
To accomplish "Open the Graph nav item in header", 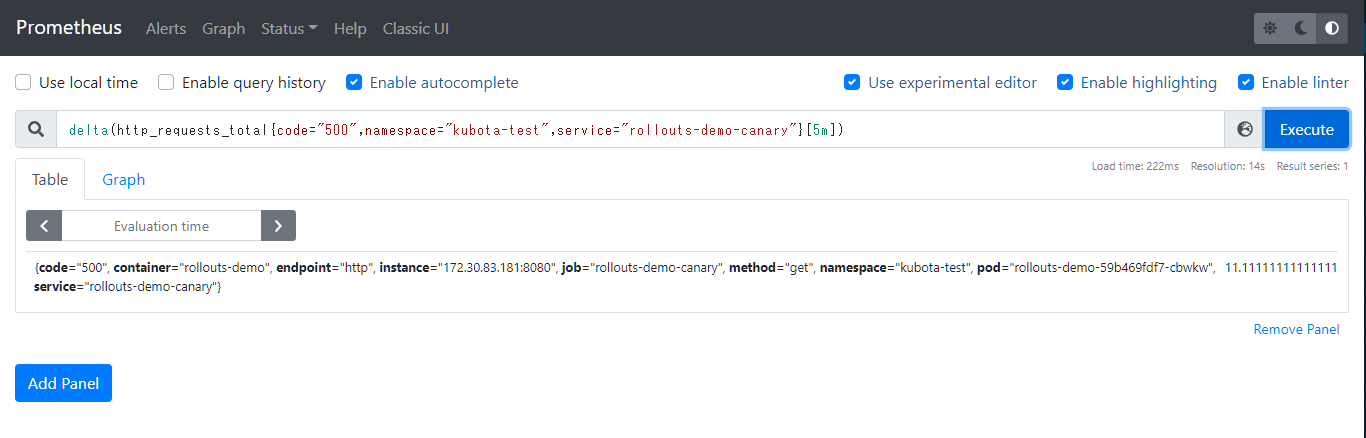I will pyautogui.click(x=223, y=28).
